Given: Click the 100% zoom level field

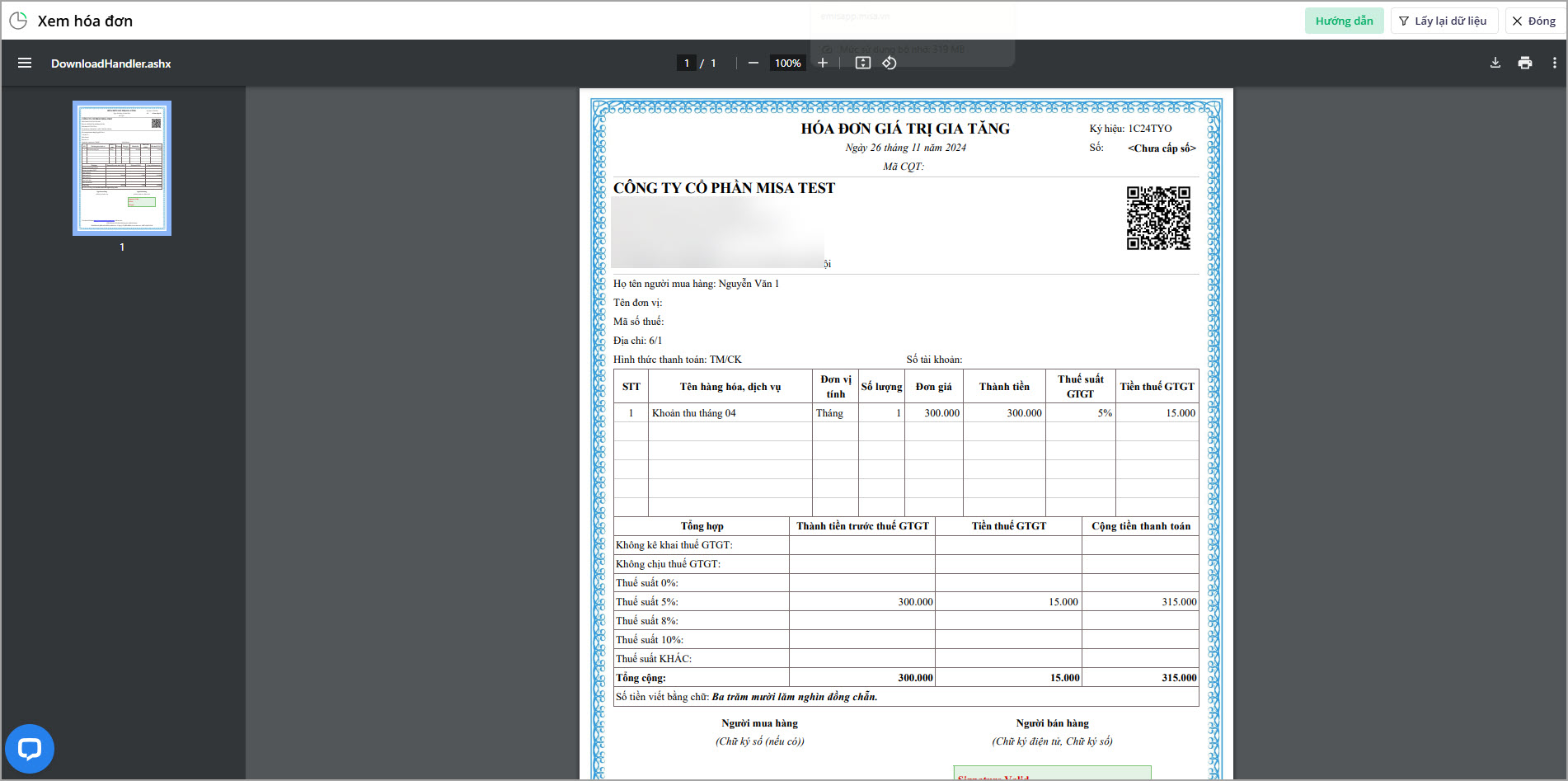Looking at the screenshot, I should (787, 63).
